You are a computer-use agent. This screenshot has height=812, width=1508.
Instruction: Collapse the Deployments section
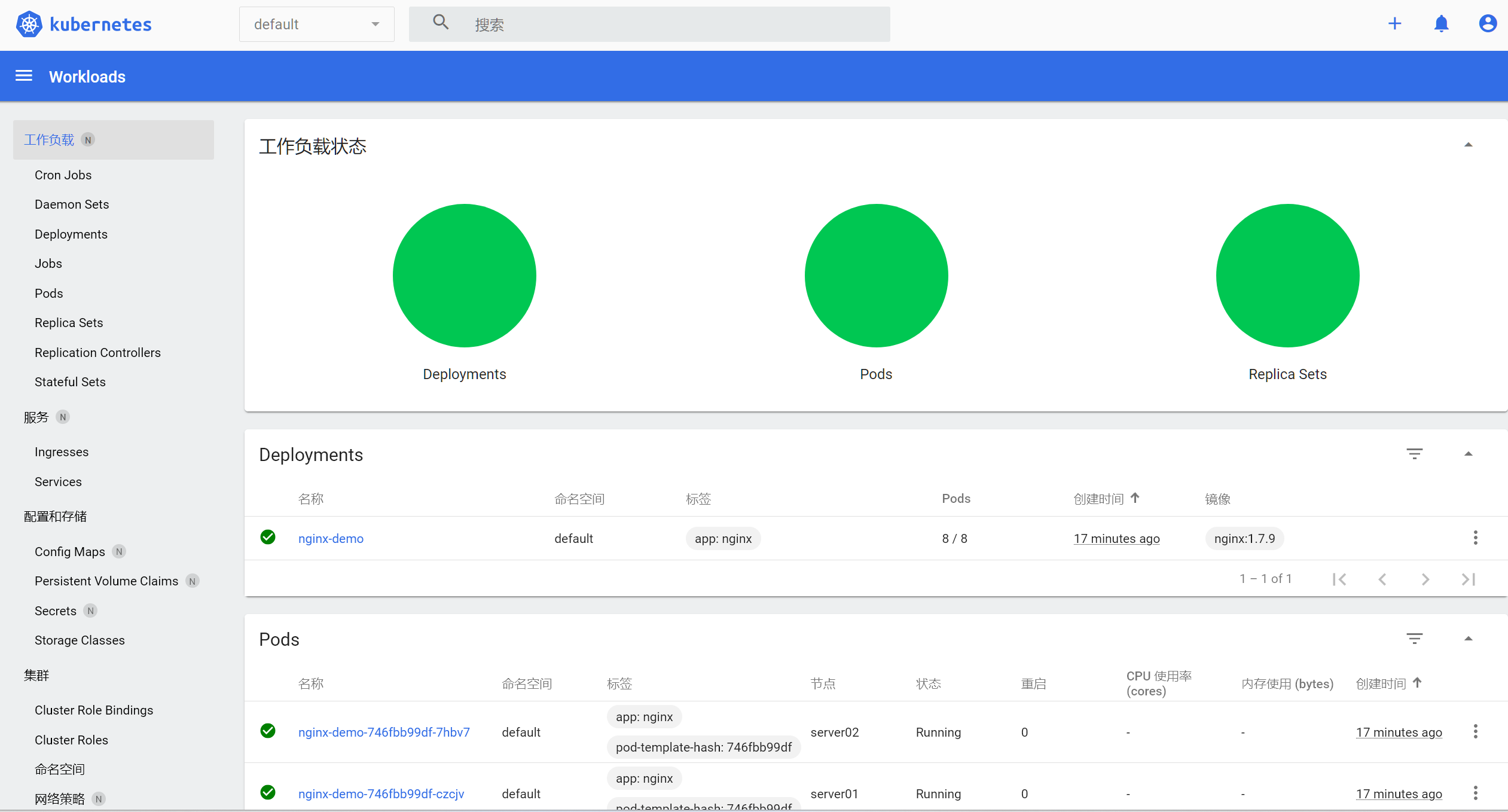pyautogui.click(x=1468, y=454)
